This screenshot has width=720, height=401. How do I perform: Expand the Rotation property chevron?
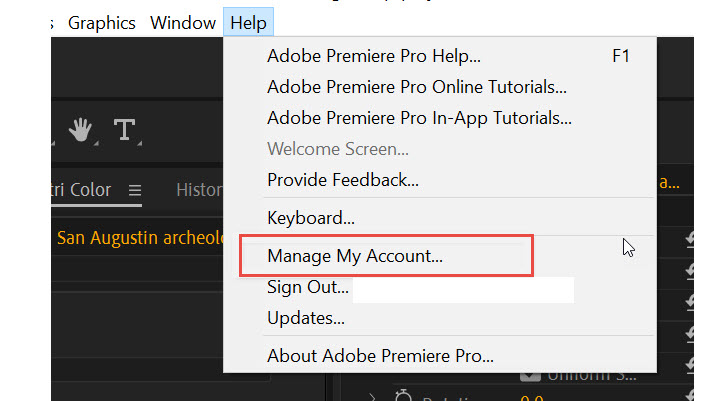[373, 398]
